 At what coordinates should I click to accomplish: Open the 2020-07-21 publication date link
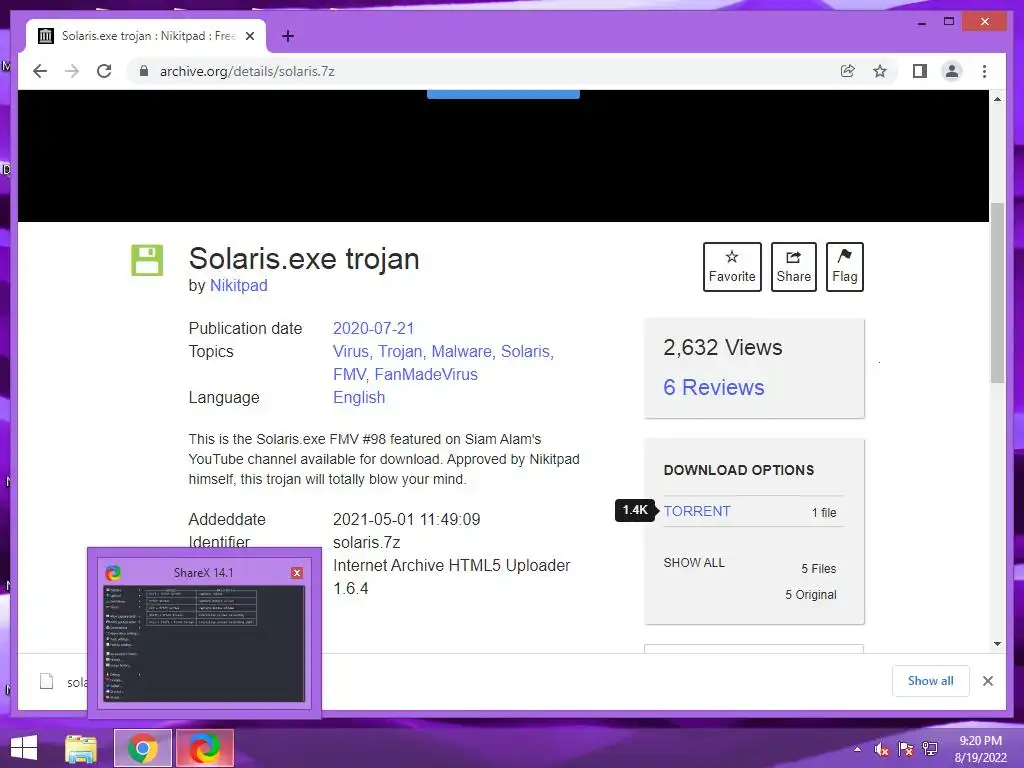[x=374, y=328]
